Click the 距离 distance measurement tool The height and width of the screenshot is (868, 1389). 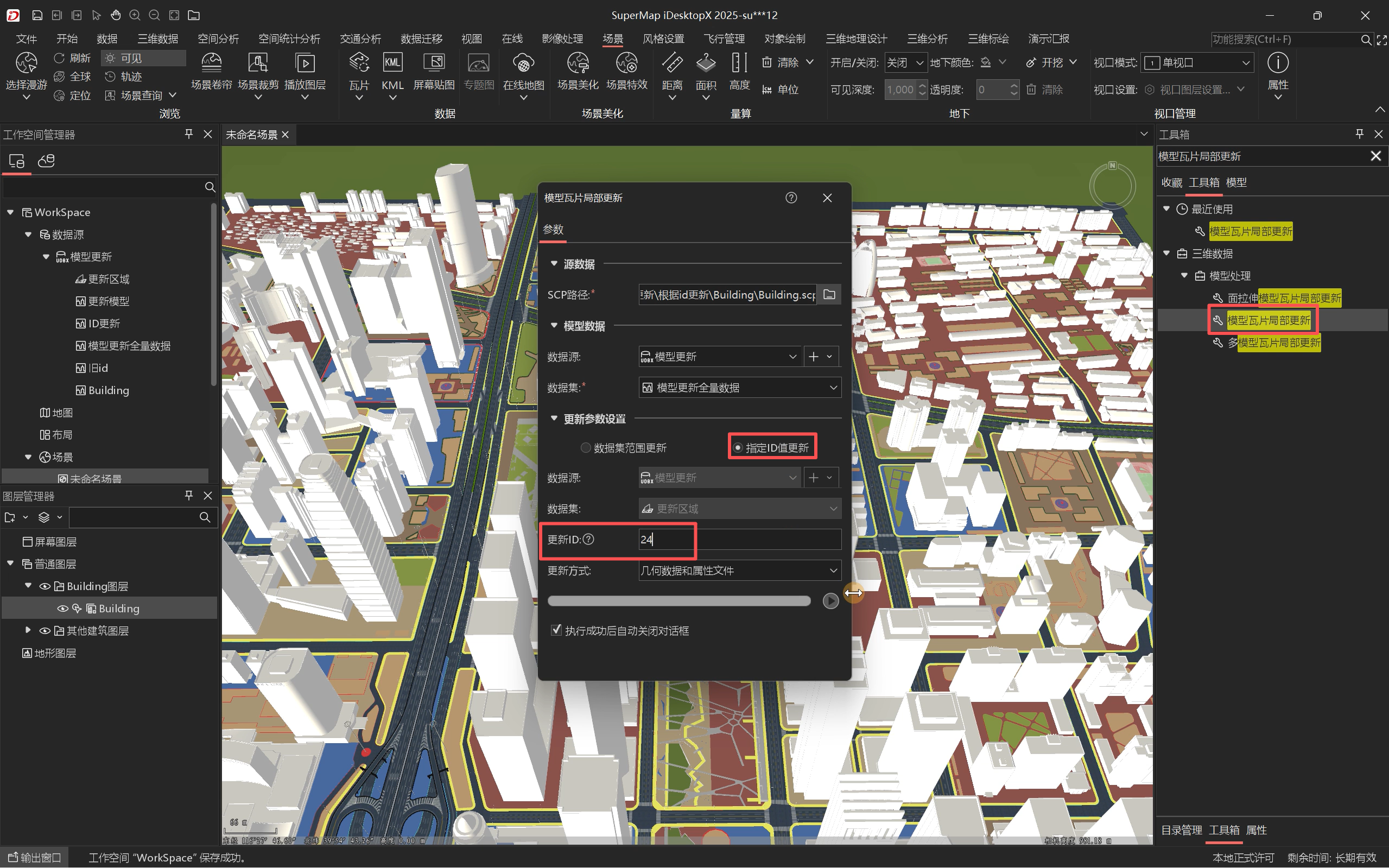pos(671,72)
